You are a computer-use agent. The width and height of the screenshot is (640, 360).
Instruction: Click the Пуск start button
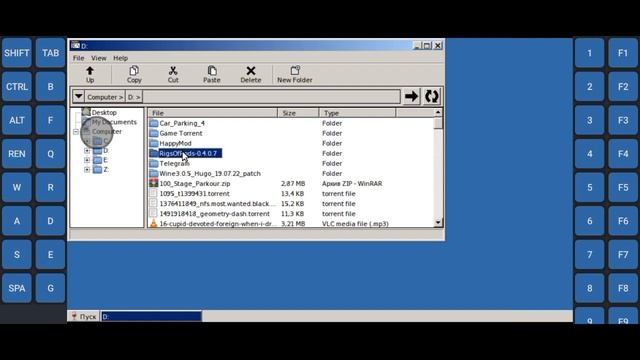tap(84, 316)
